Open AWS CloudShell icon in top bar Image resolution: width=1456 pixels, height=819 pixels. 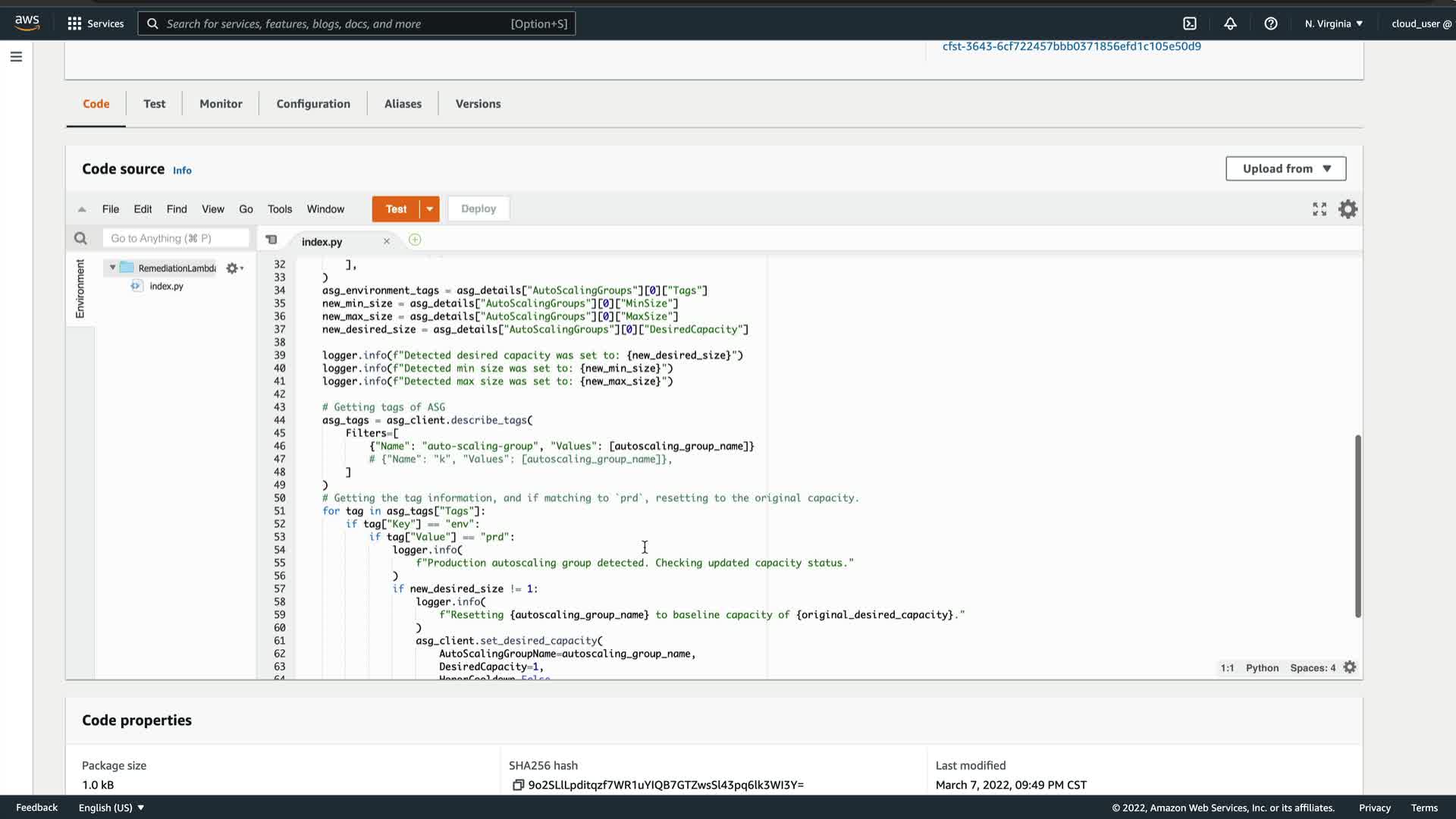(1190, 24)
